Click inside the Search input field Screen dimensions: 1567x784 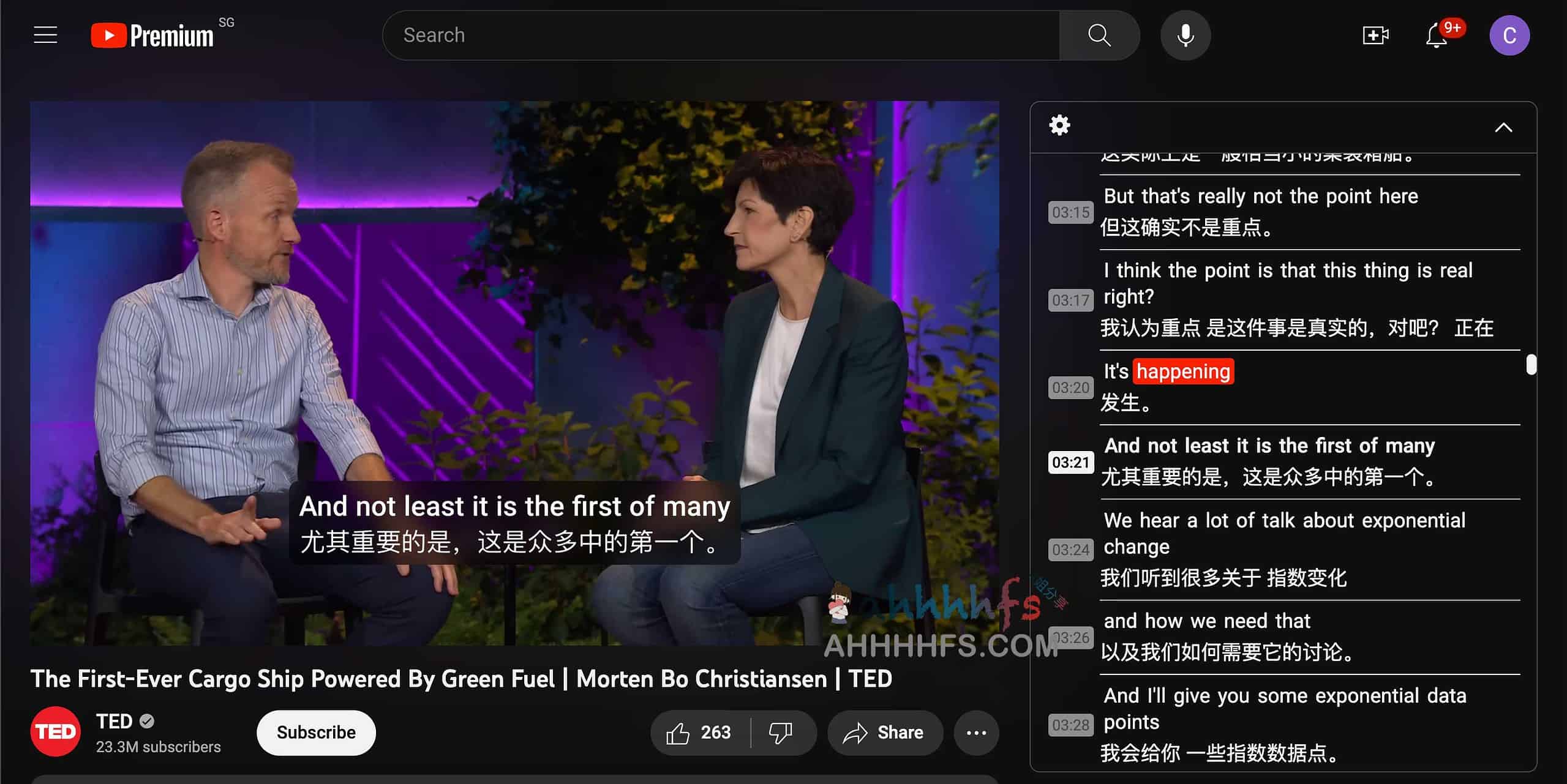click(x=674, y=35)
